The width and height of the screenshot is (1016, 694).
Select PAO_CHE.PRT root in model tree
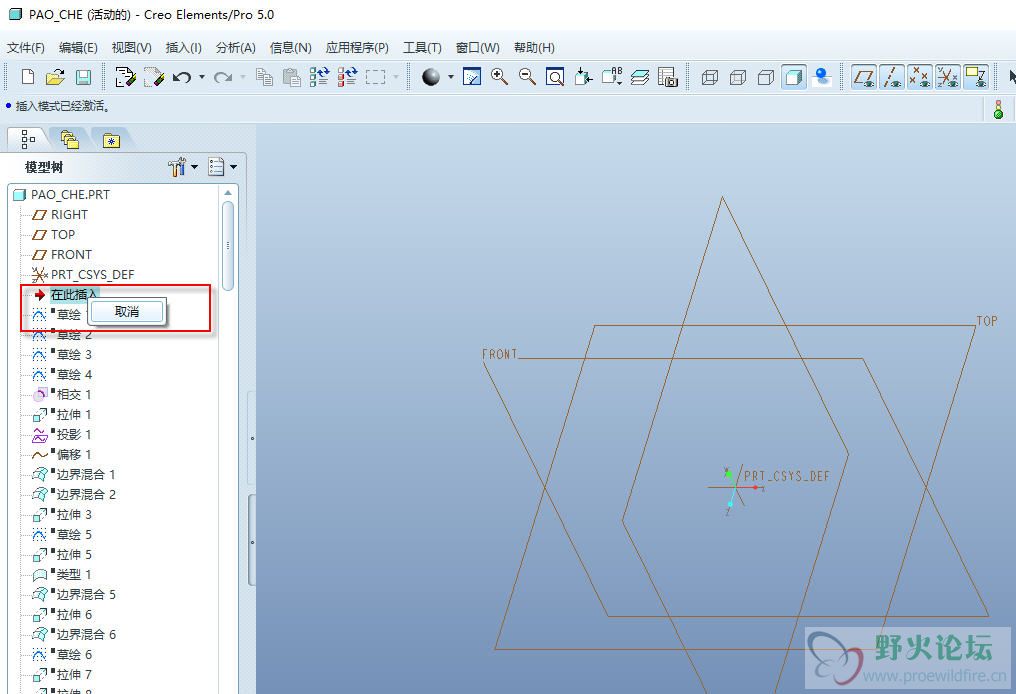pos(62,194)
